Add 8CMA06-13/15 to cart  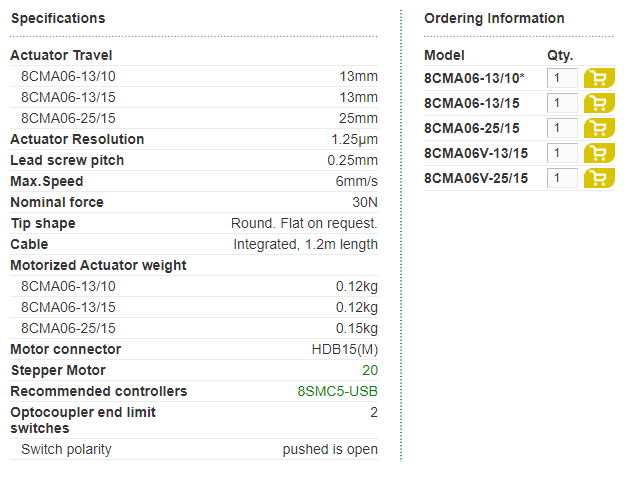click(599, 103)
